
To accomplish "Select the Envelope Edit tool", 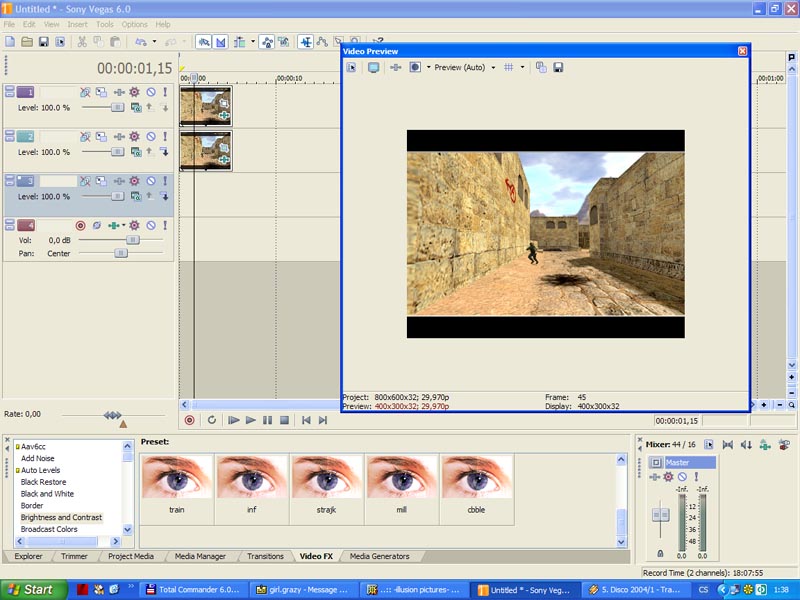I will tap(322, 42).
